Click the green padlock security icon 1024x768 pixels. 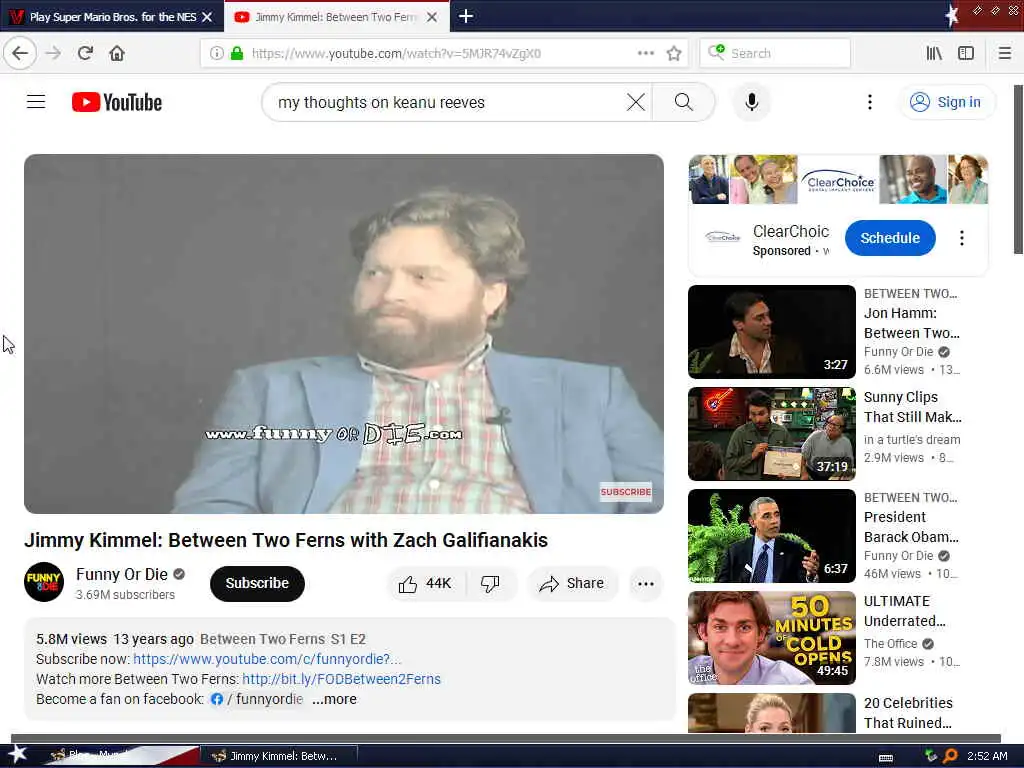point(237,53)
